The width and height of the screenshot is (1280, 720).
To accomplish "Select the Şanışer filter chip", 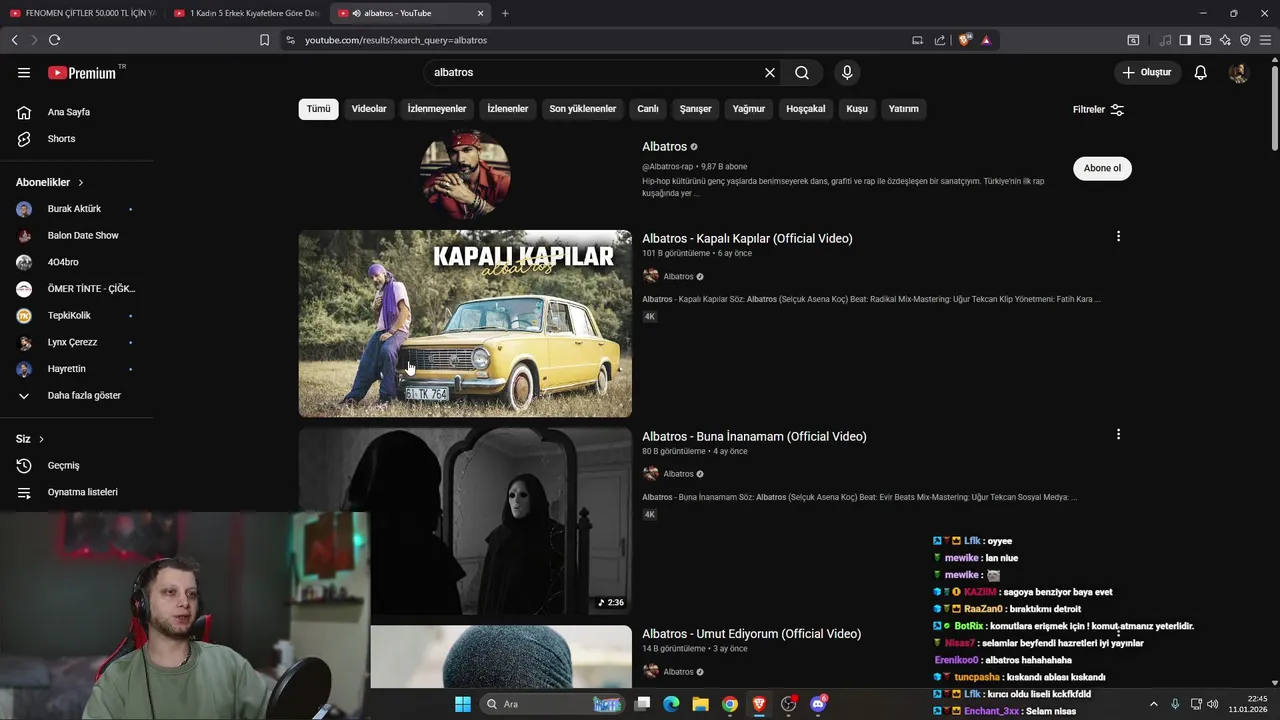I will pyautogui.click(x=696, y=109).
